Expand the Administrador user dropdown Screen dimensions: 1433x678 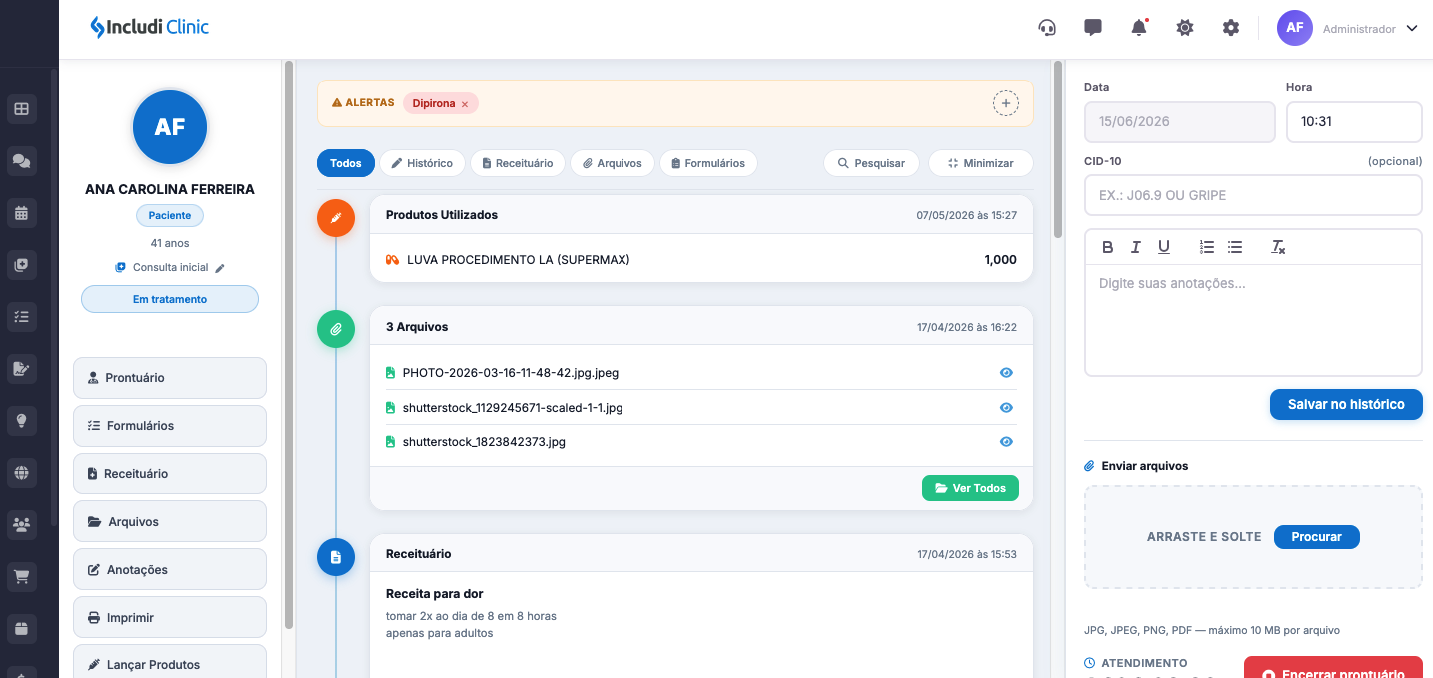1412,28
